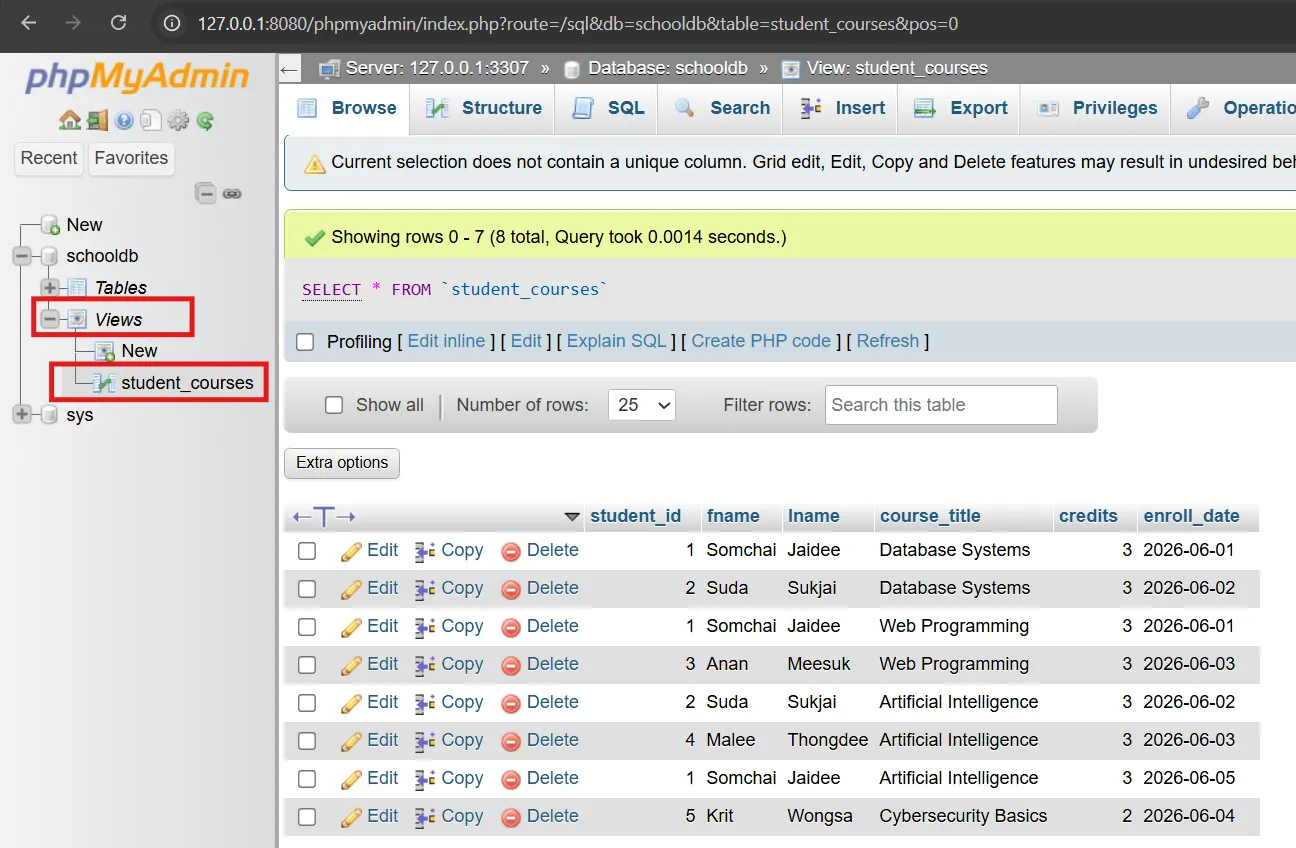The width and height of the screenshot is (1296, 848).
Task: Click the Thongdee last name cell
Action: pyautogui.click(x=829, y=741)
